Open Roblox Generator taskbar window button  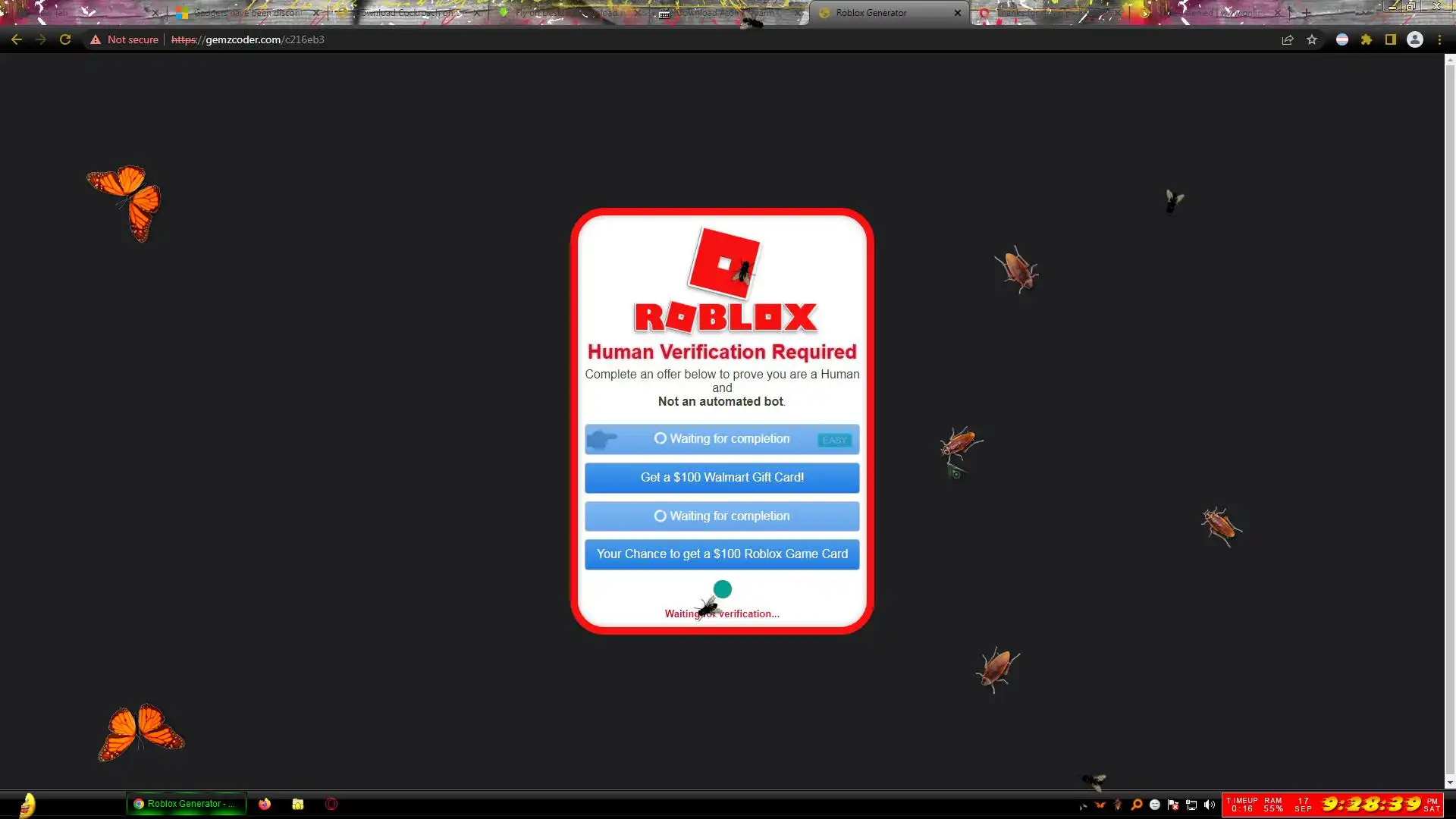[186, 804]
